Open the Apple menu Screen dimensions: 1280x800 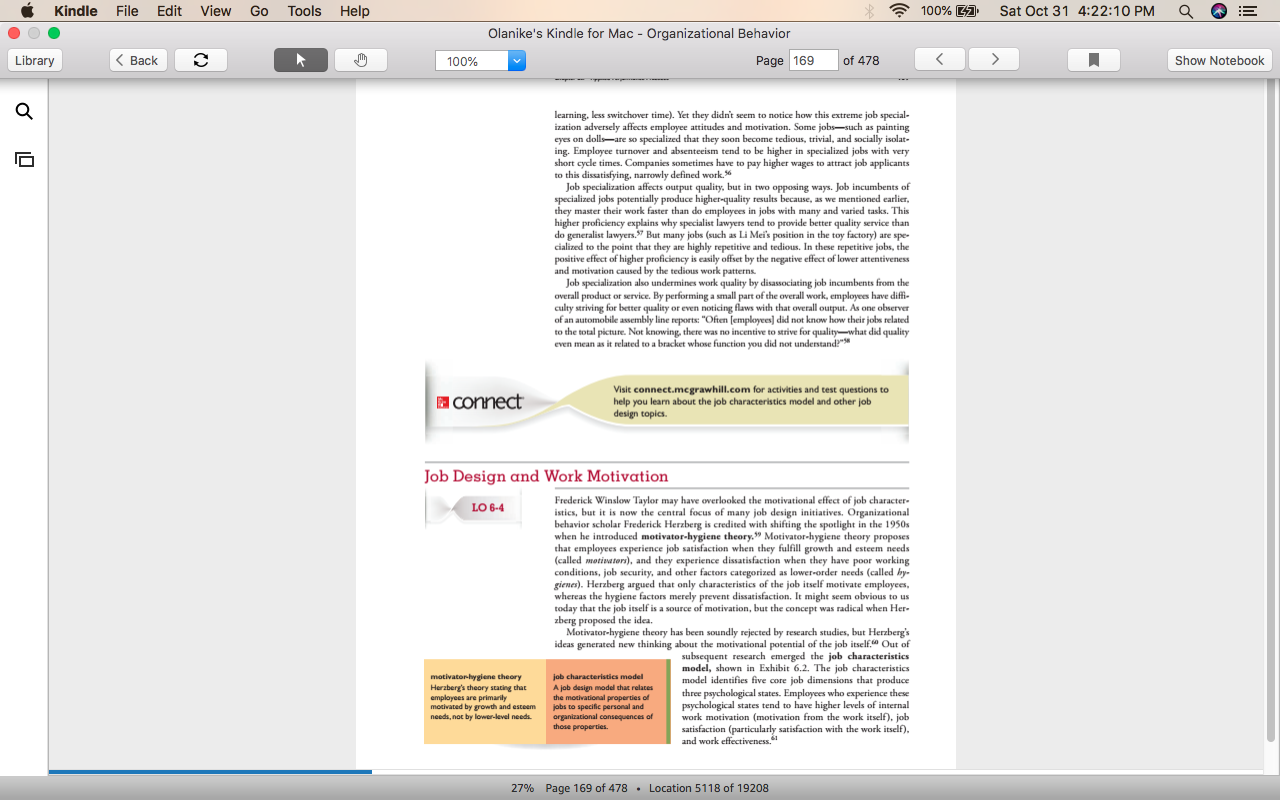(27, 11)
